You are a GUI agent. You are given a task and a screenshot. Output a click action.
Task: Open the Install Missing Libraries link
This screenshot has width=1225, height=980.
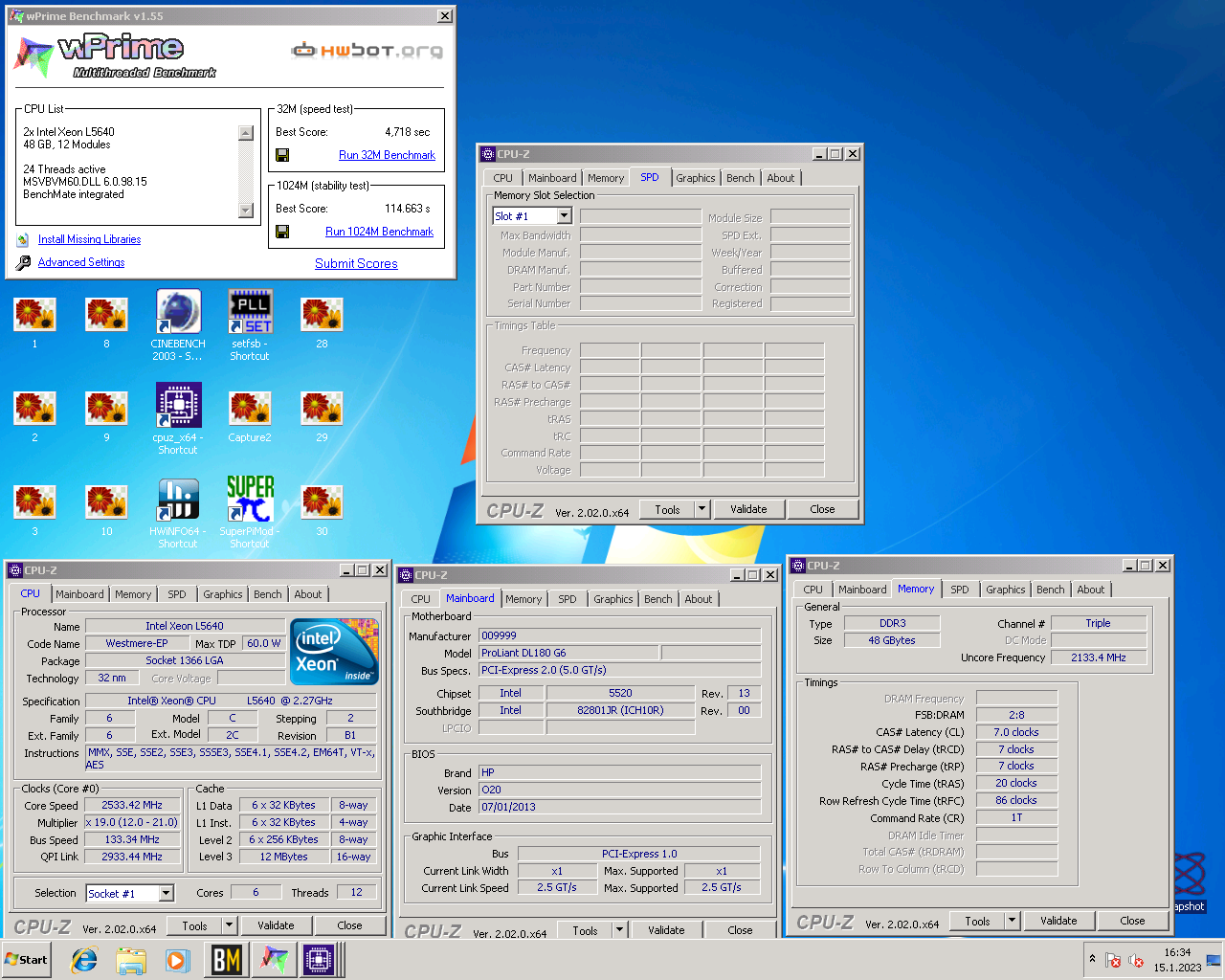click(x=89, y=239)
